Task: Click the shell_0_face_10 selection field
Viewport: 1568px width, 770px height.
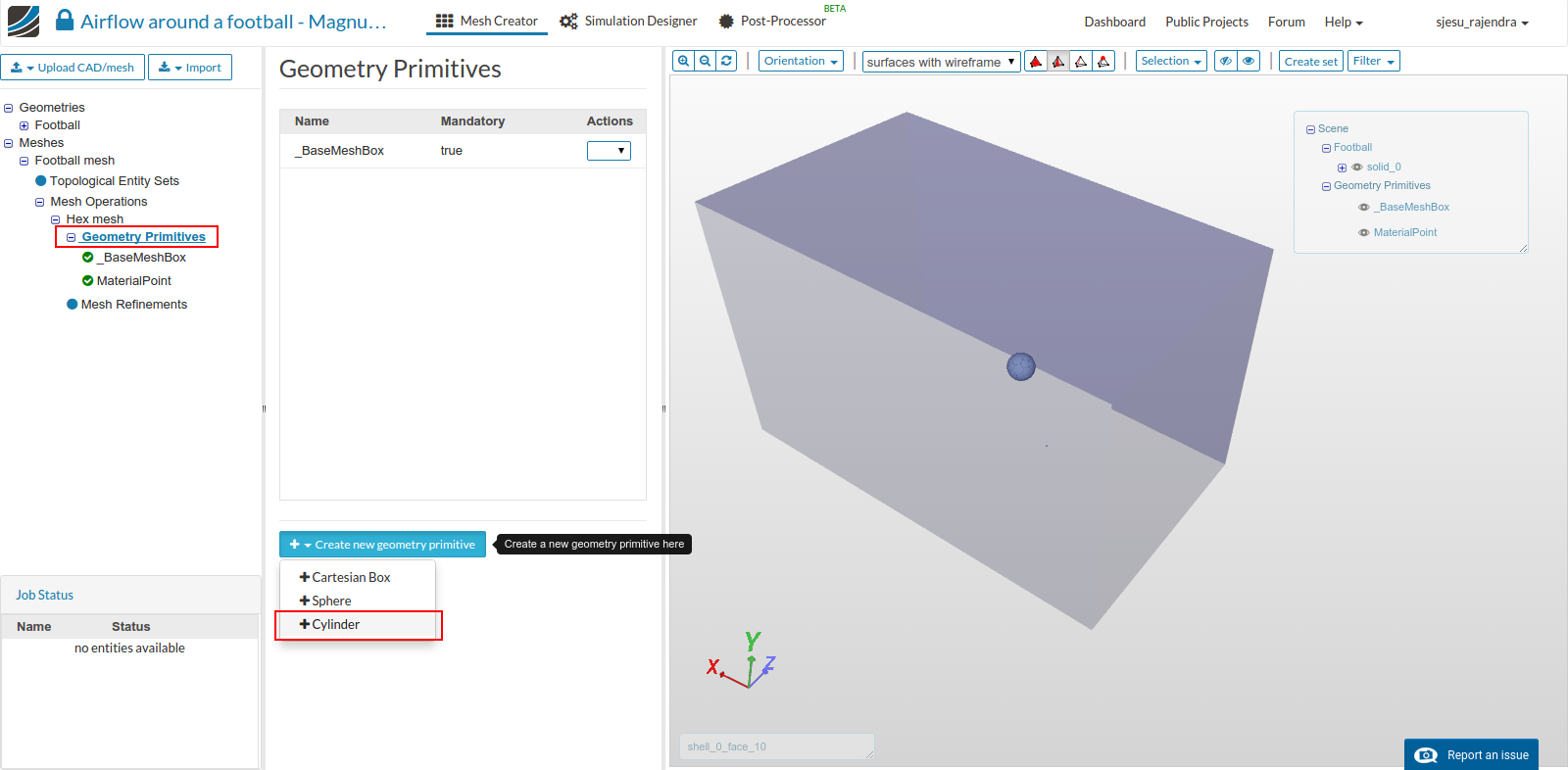Action: (x=776, y=746)
